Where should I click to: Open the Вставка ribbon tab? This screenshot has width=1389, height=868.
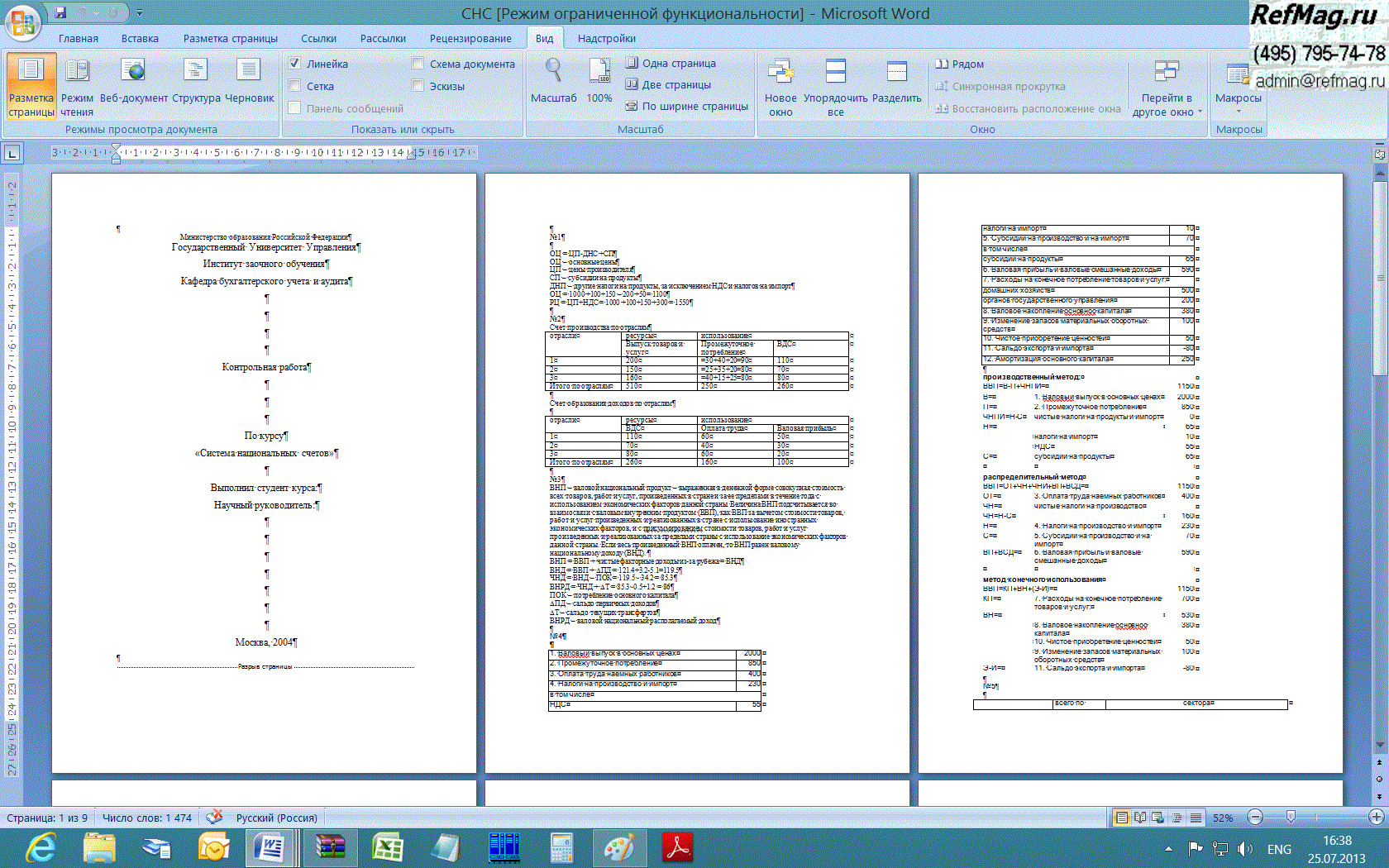(140, 38)
